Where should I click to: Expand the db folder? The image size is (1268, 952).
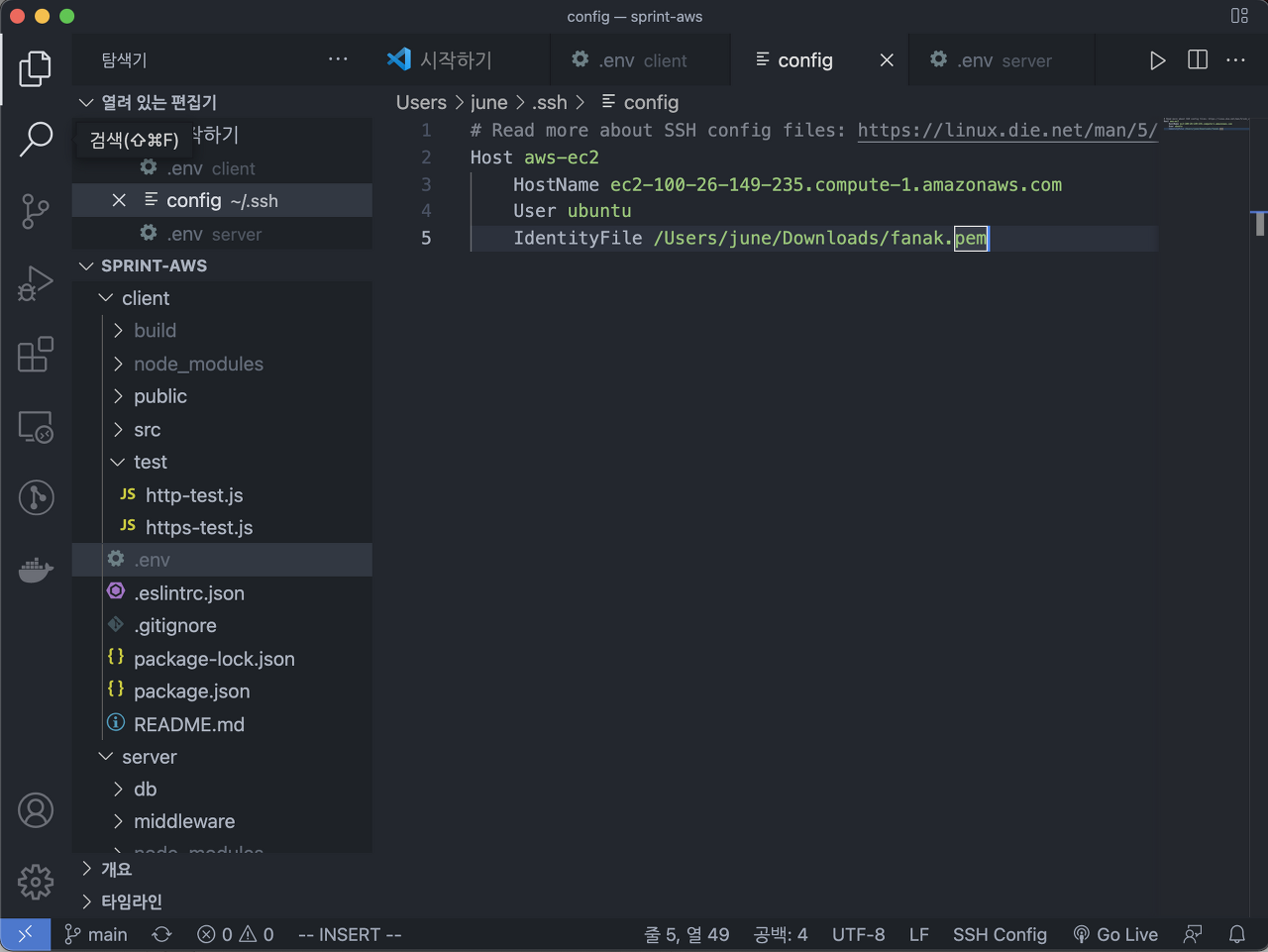(x=223, y=790)
